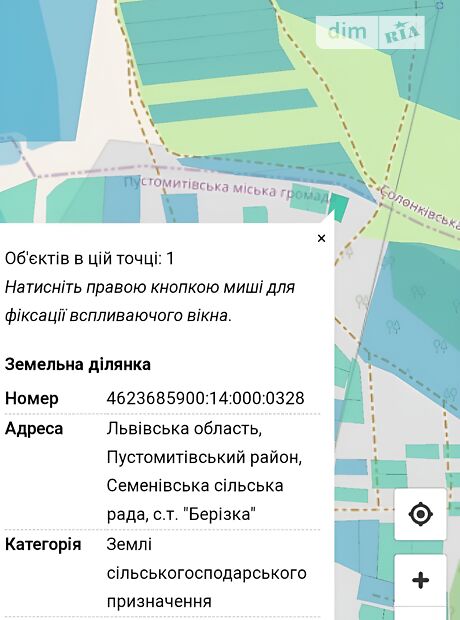Click the italic right-click hint text
The height and width of the screenshot is (620, 460).
click(150, 301)
